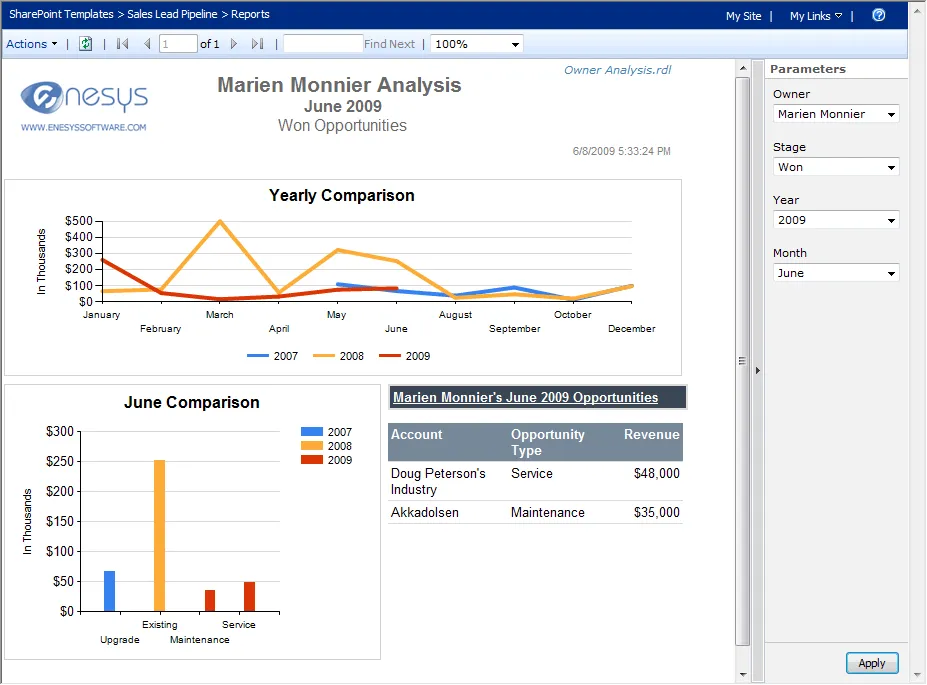Click the refresh report icon
927x685 pixels.
tap(86, 44)
